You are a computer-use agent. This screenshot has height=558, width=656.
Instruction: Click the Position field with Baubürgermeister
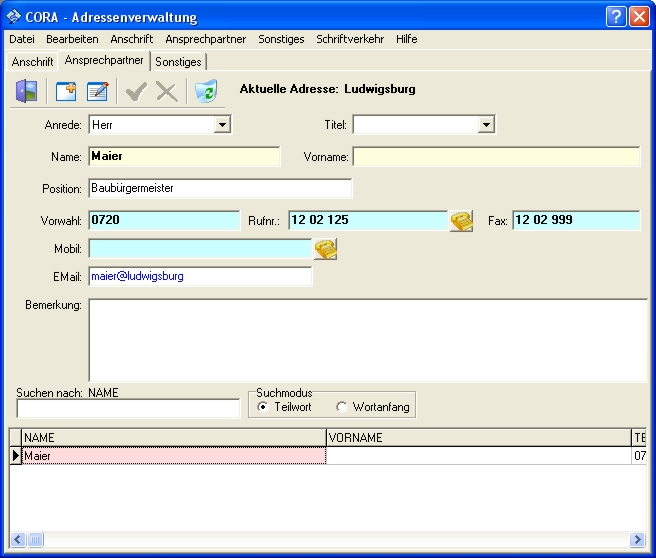(220, 188)
